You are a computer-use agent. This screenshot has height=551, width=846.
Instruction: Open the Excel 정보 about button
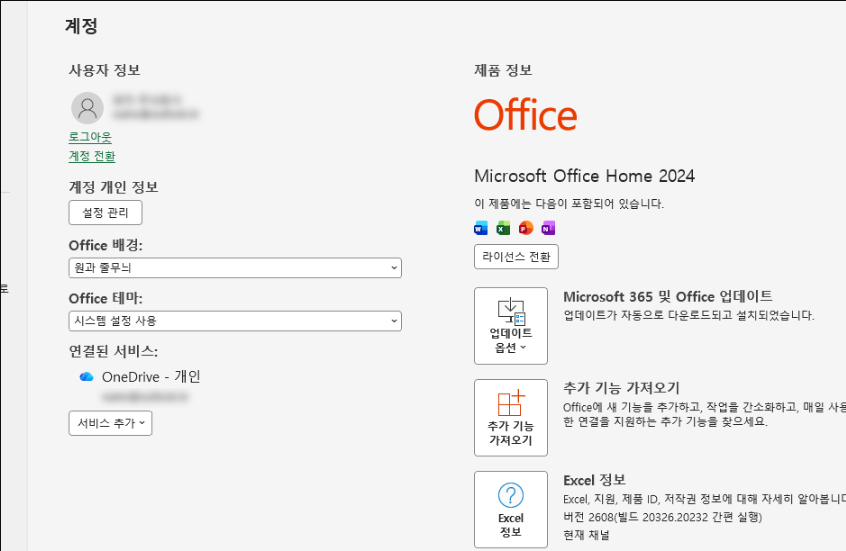tap(511, 509)
